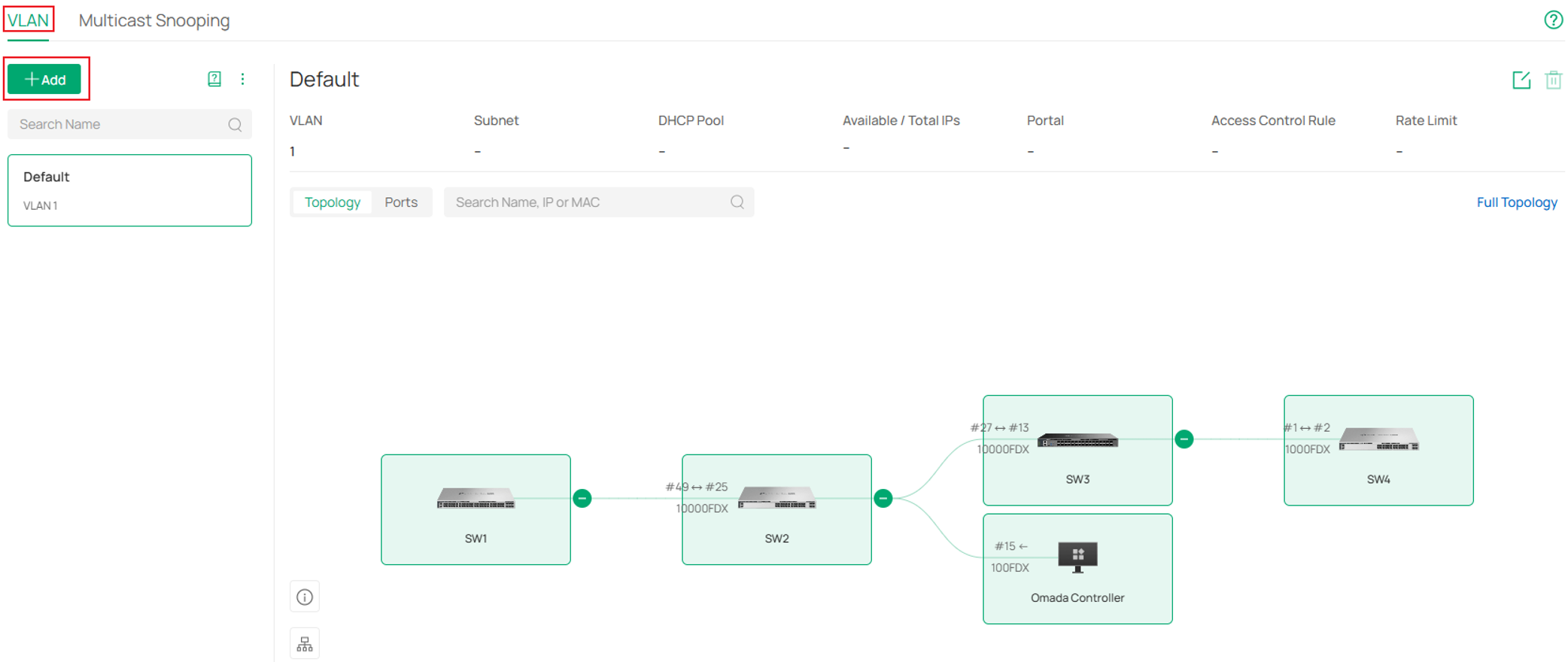1568x662 pixels.
Task: Select the SW3 switch device icon
Action: coord(1077,439)
